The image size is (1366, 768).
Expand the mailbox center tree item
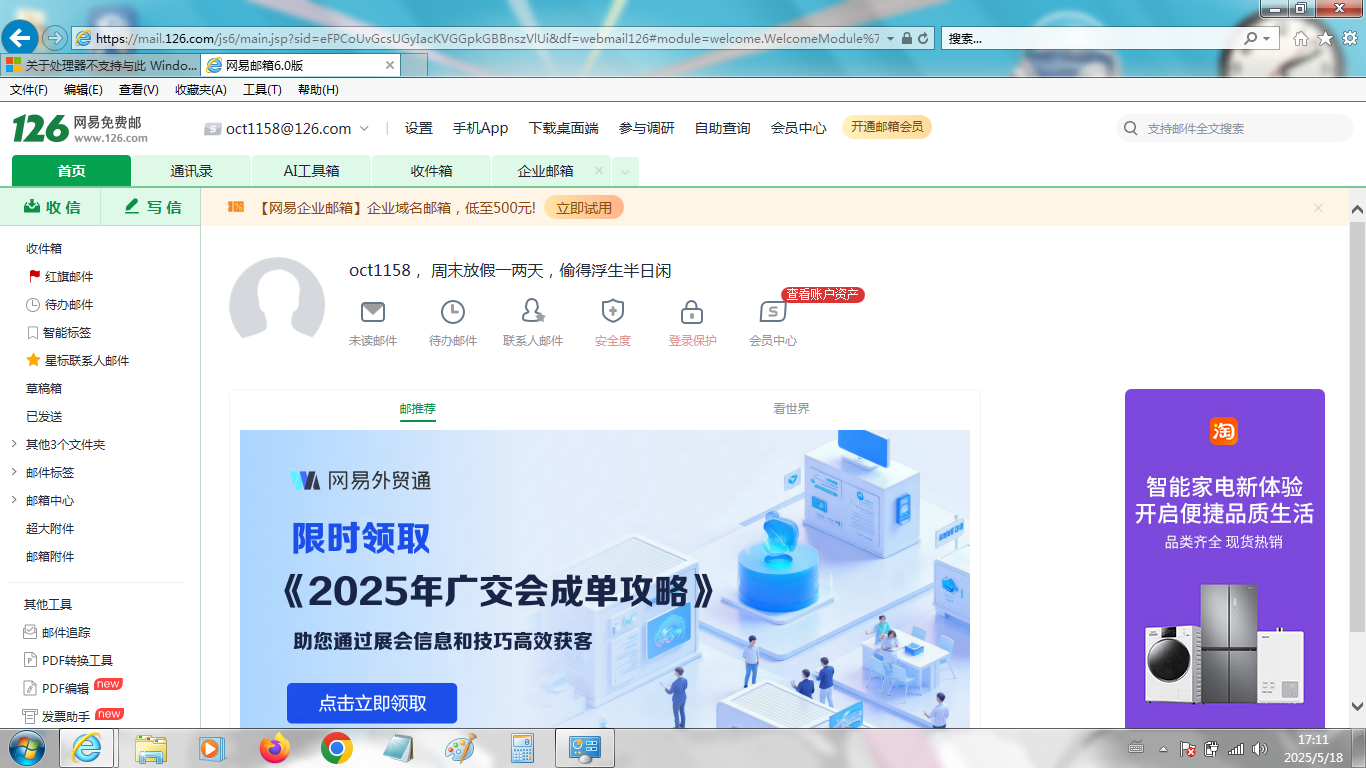click(13, 500)
